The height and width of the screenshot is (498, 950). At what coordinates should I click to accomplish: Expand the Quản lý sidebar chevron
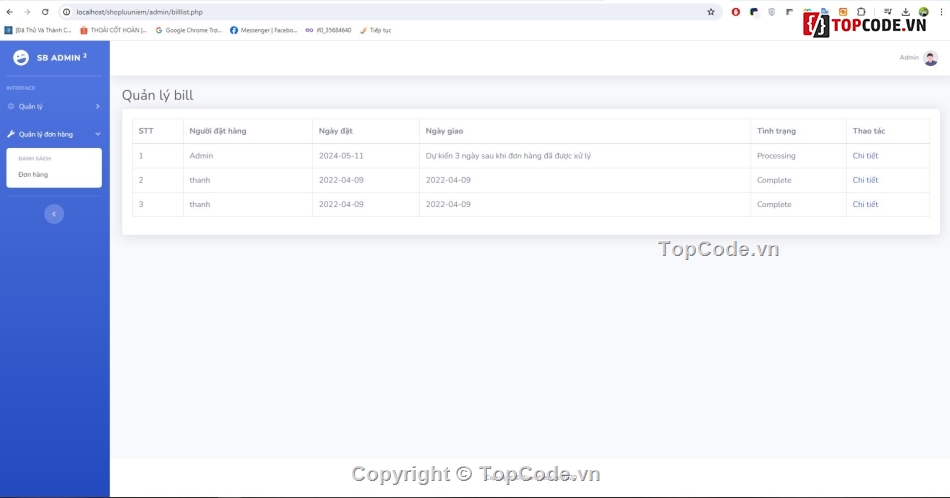(97, 106)
